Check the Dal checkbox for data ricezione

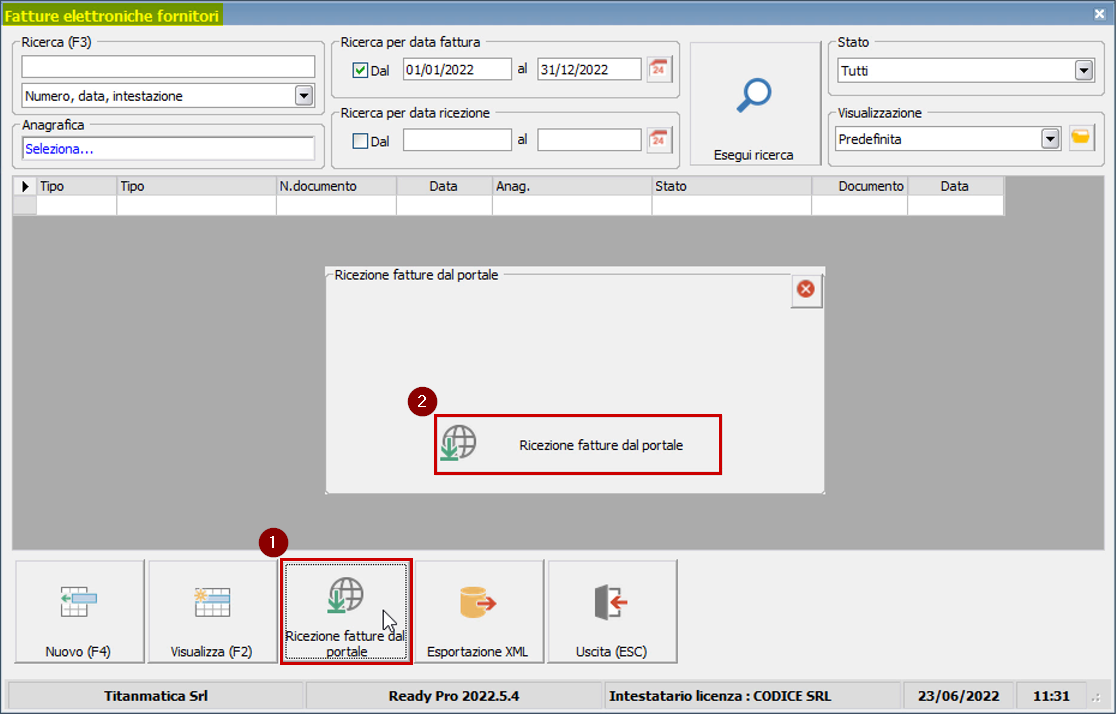pos(360,141)
